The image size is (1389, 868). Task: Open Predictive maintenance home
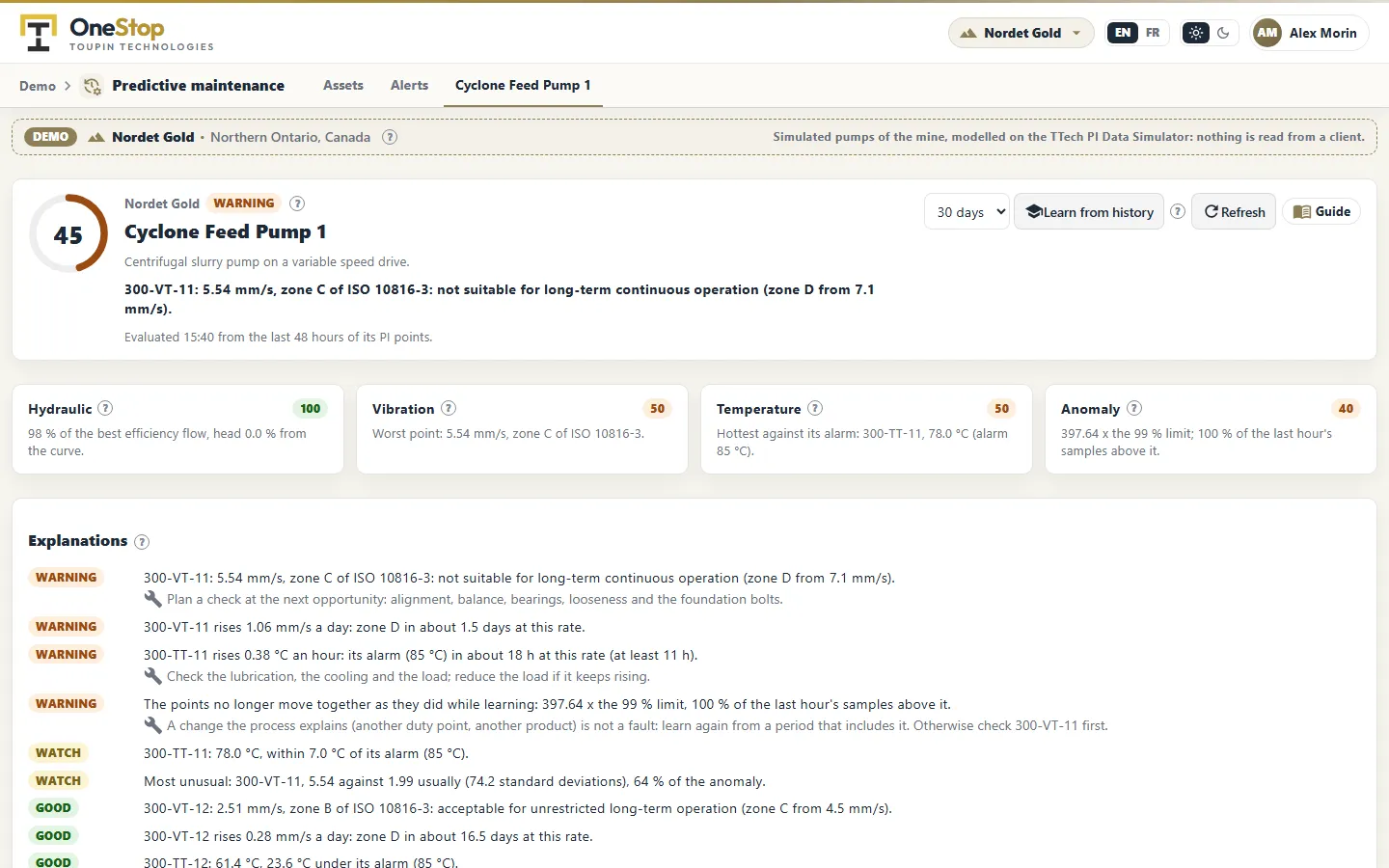(x=198, y=86)
